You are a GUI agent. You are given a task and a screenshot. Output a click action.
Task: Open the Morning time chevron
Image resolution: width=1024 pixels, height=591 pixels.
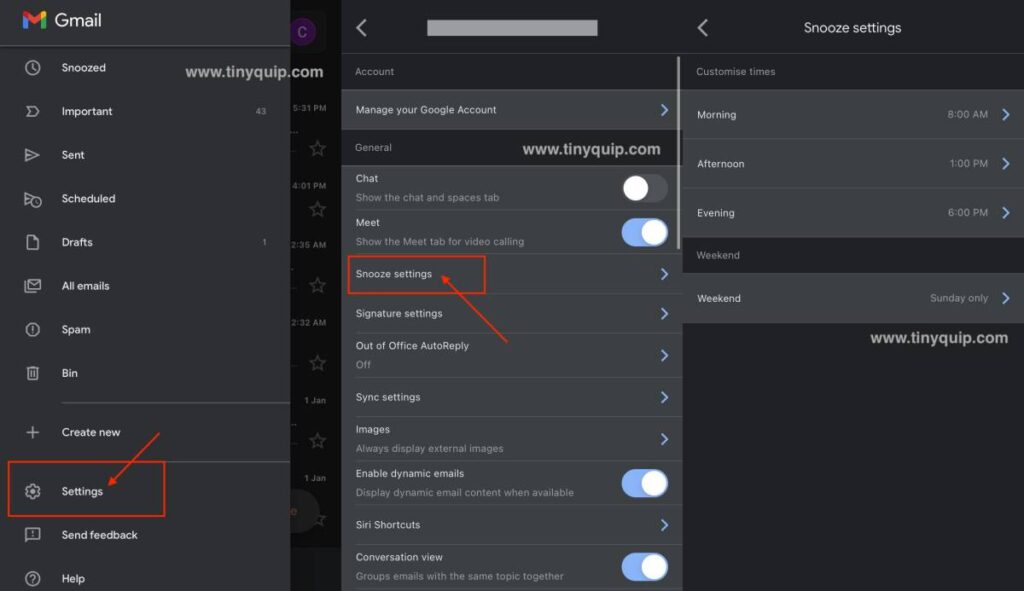(1008, 114)
